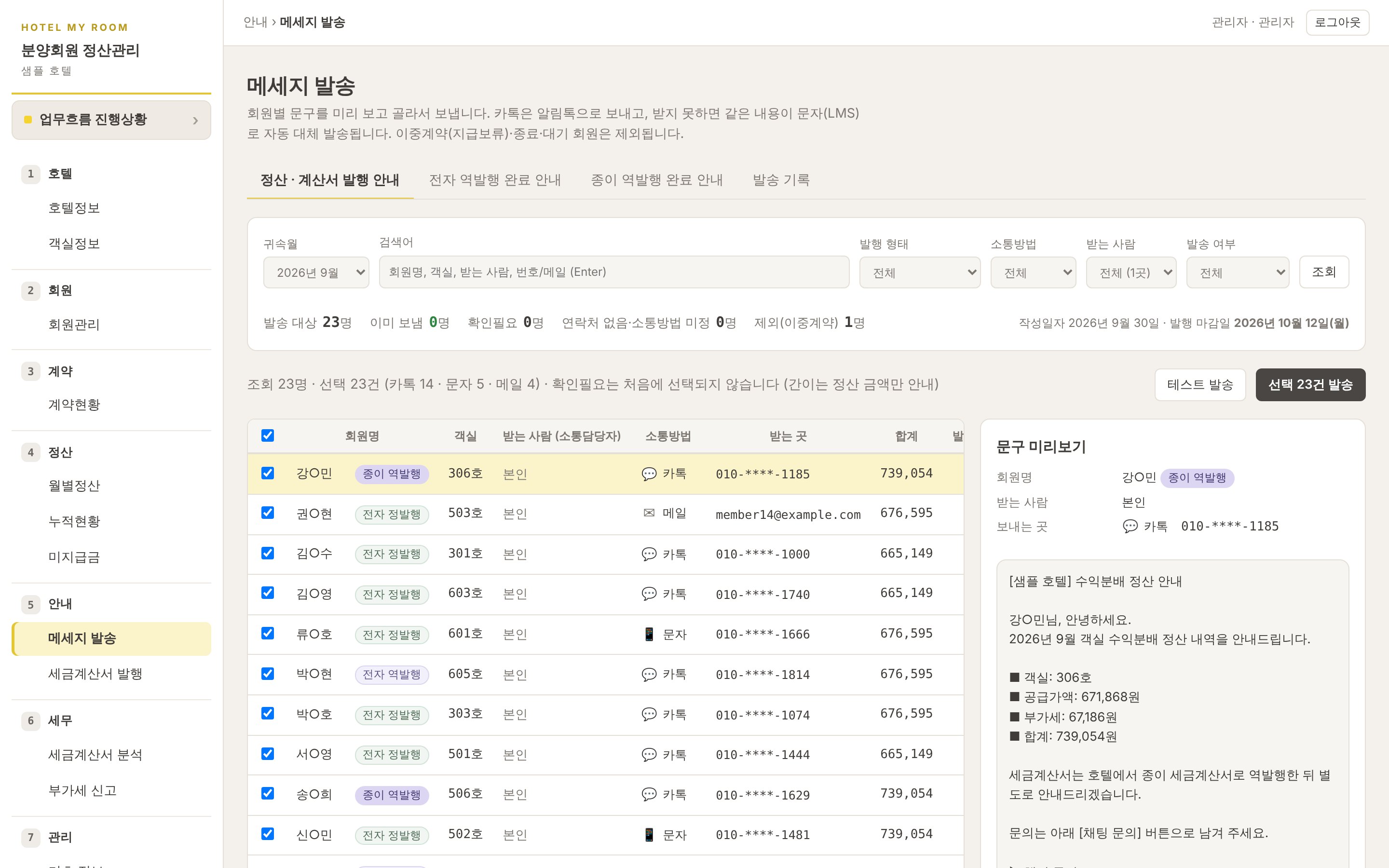Click the 종이 역발행 badge in 송O희 row
The height and width of the screenshot is (868, 1389).
[392, 795]
